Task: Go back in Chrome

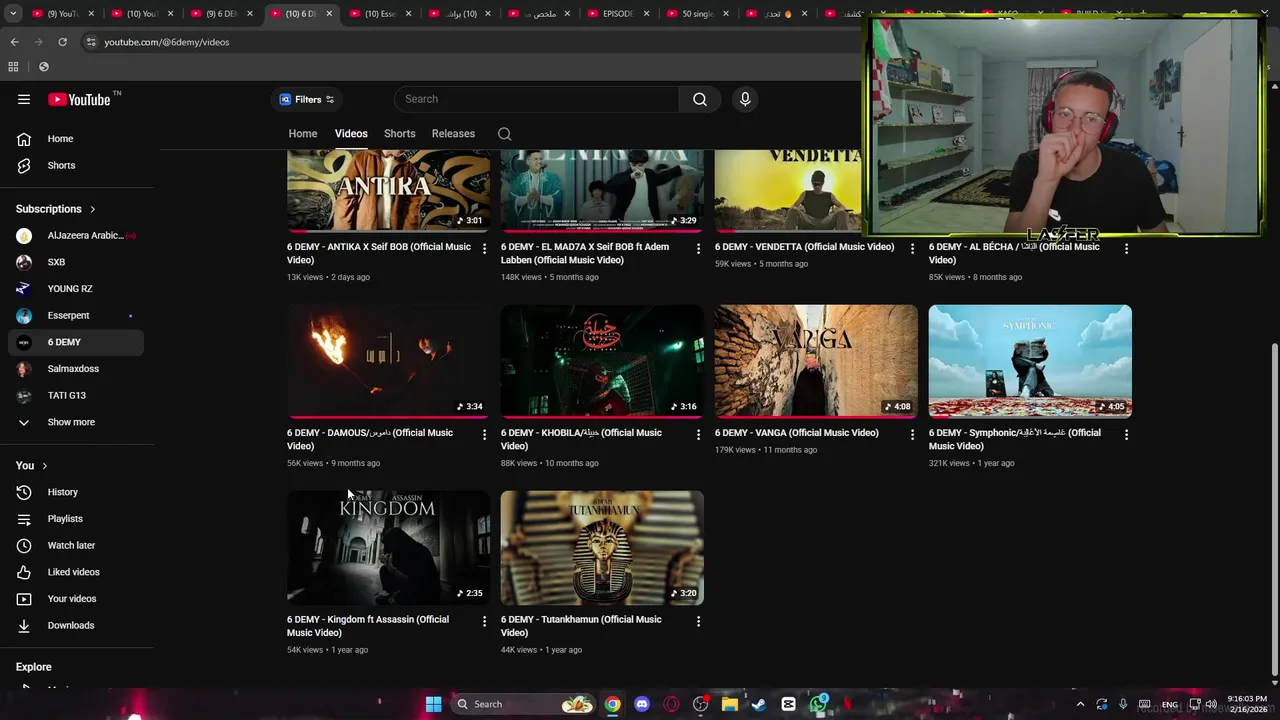Action: click(x=14, y=42)
